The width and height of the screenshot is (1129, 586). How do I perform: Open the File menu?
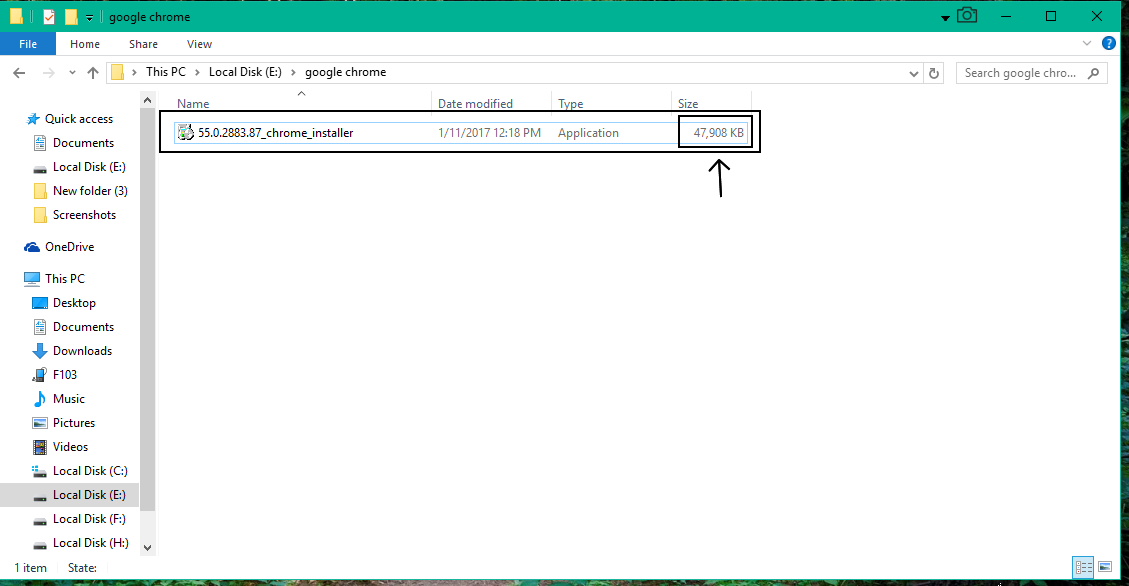[x=28, y=43]
